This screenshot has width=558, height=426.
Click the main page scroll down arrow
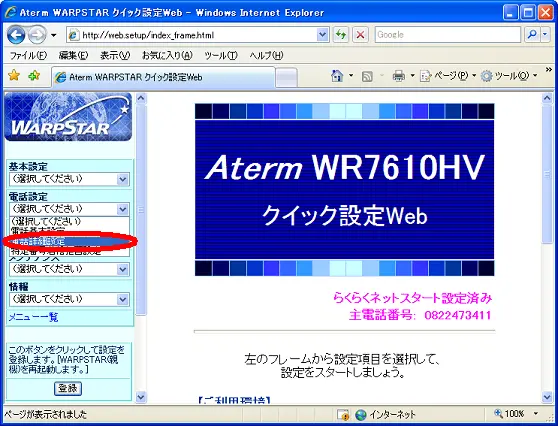click(547, 397)
